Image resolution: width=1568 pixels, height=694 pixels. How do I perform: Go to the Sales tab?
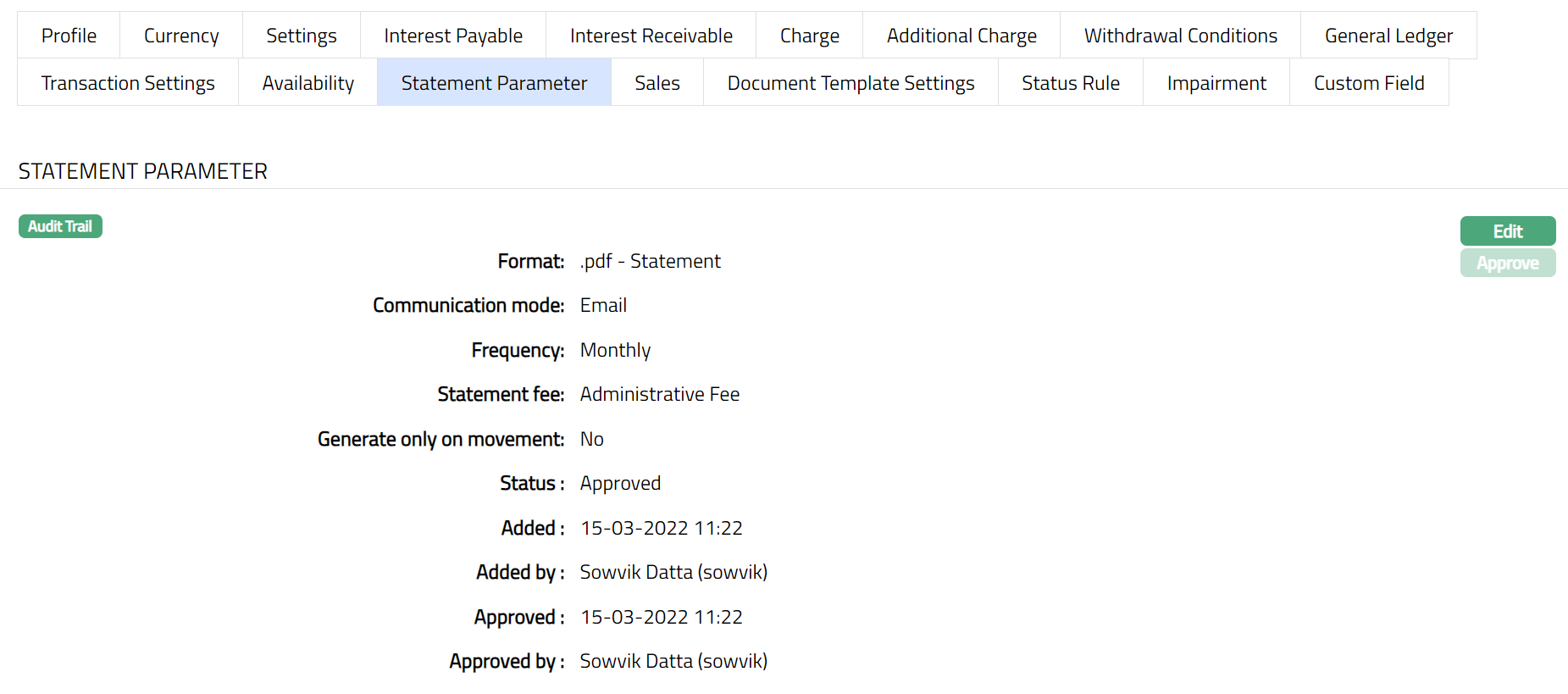click(x=657, y=83)
